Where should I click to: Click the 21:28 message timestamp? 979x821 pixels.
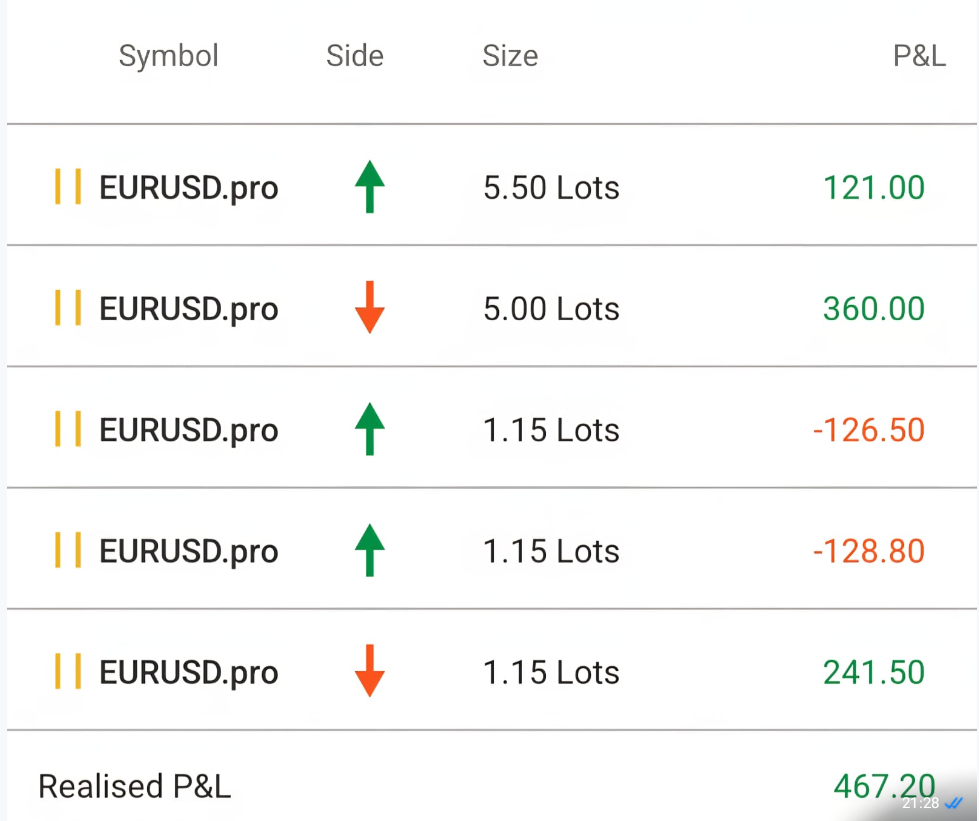point(920,804)
